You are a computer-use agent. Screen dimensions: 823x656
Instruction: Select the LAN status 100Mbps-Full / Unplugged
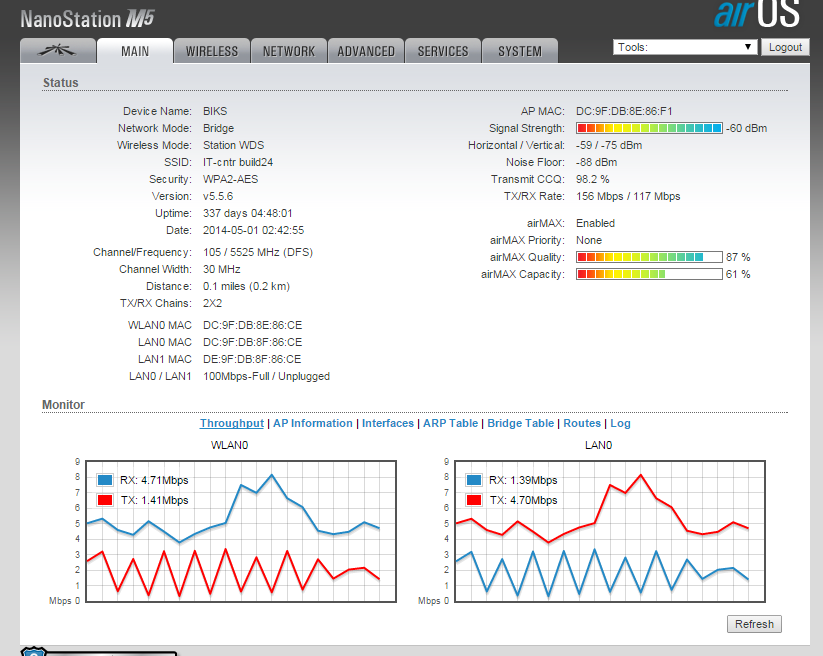click(266, 376)
